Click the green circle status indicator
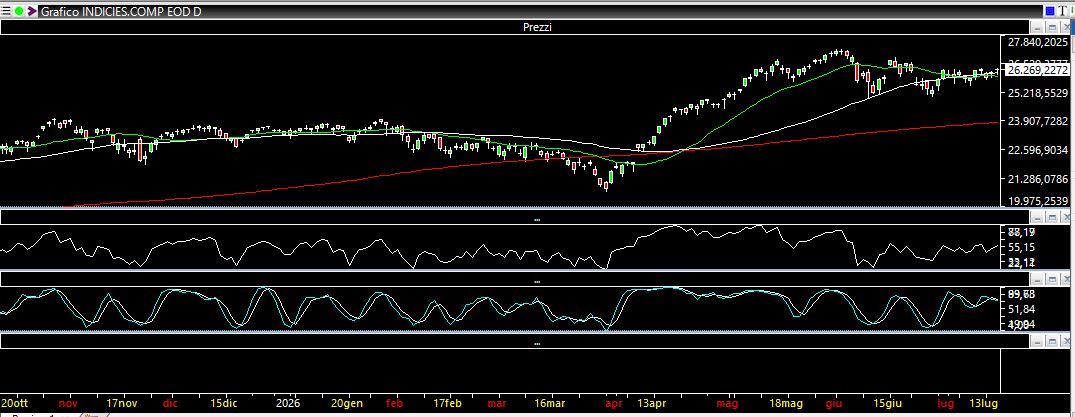The height and width of the screenshot is (417, 1075). point(19,12)
